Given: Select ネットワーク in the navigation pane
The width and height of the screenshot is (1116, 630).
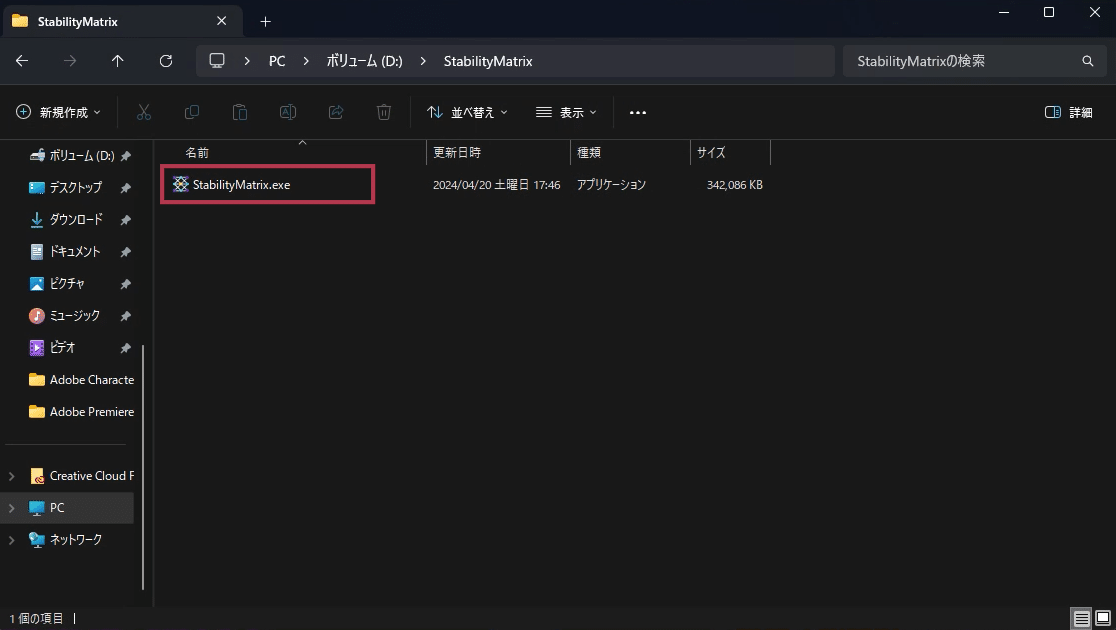Looking at the screenshot, I should 65,540.
